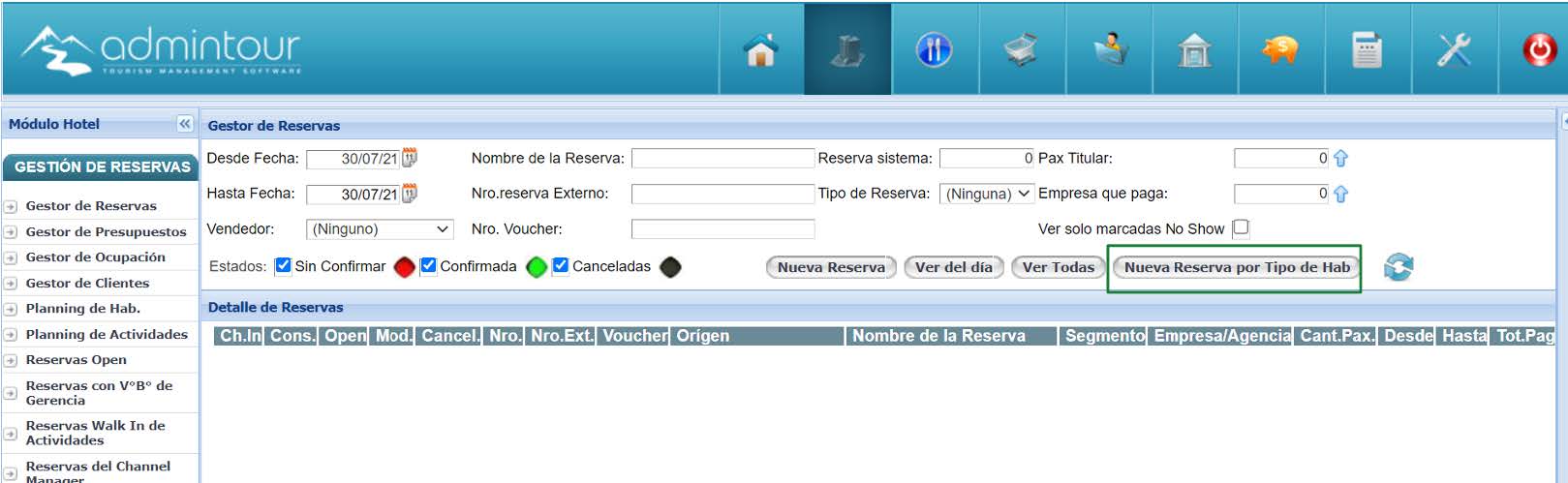Open calendar for Hasta Fecha
1568x483 pixels.
pos(410,194)
